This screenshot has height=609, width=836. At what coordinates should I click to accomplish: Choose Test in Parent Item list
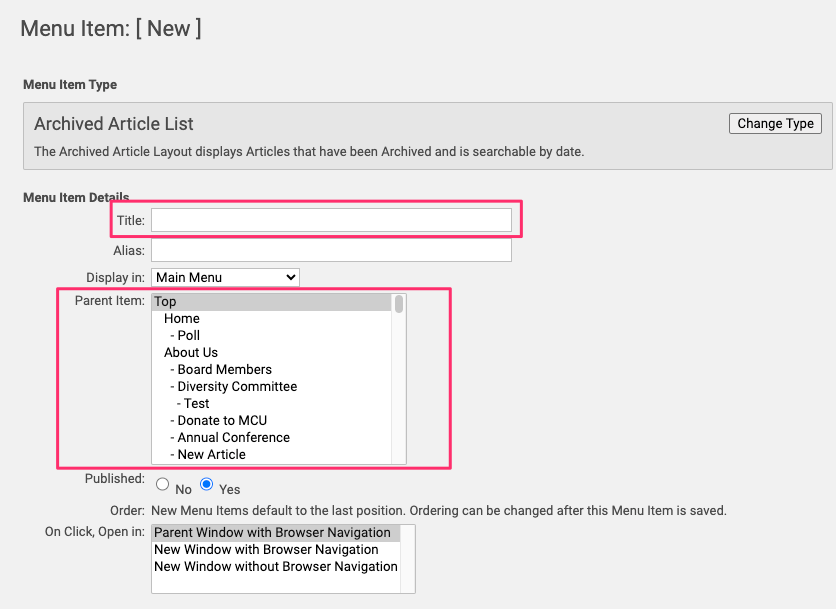point(196,404)
